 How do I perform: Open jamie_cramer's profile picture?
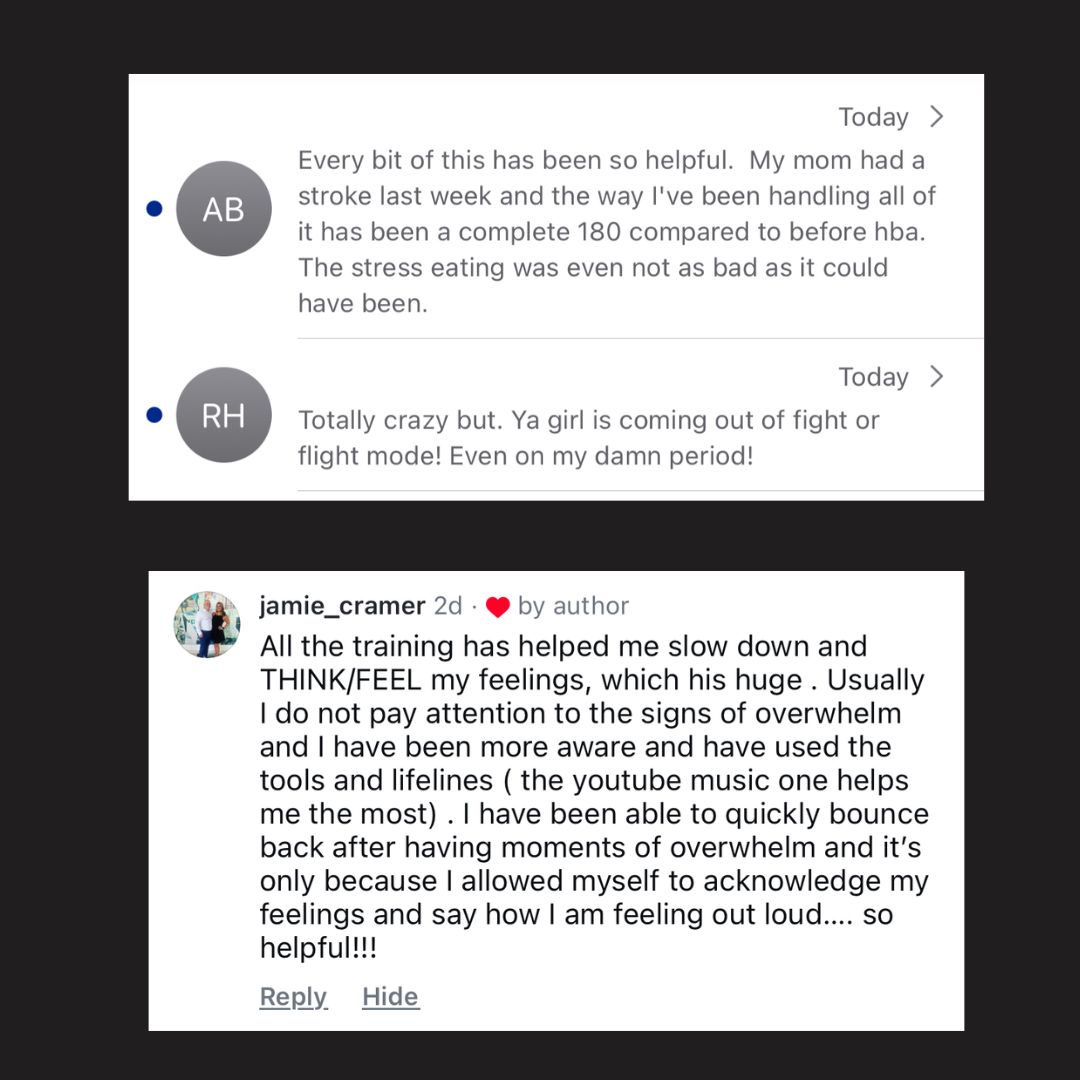[207, 625]
